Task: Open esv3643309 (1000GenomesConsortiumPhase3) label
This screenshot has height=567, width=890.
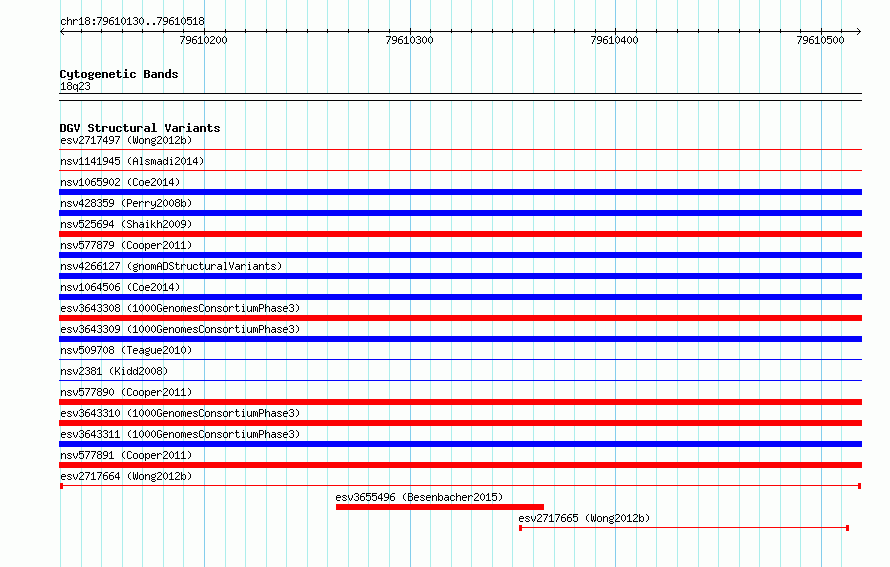Action: pos(180,329)
